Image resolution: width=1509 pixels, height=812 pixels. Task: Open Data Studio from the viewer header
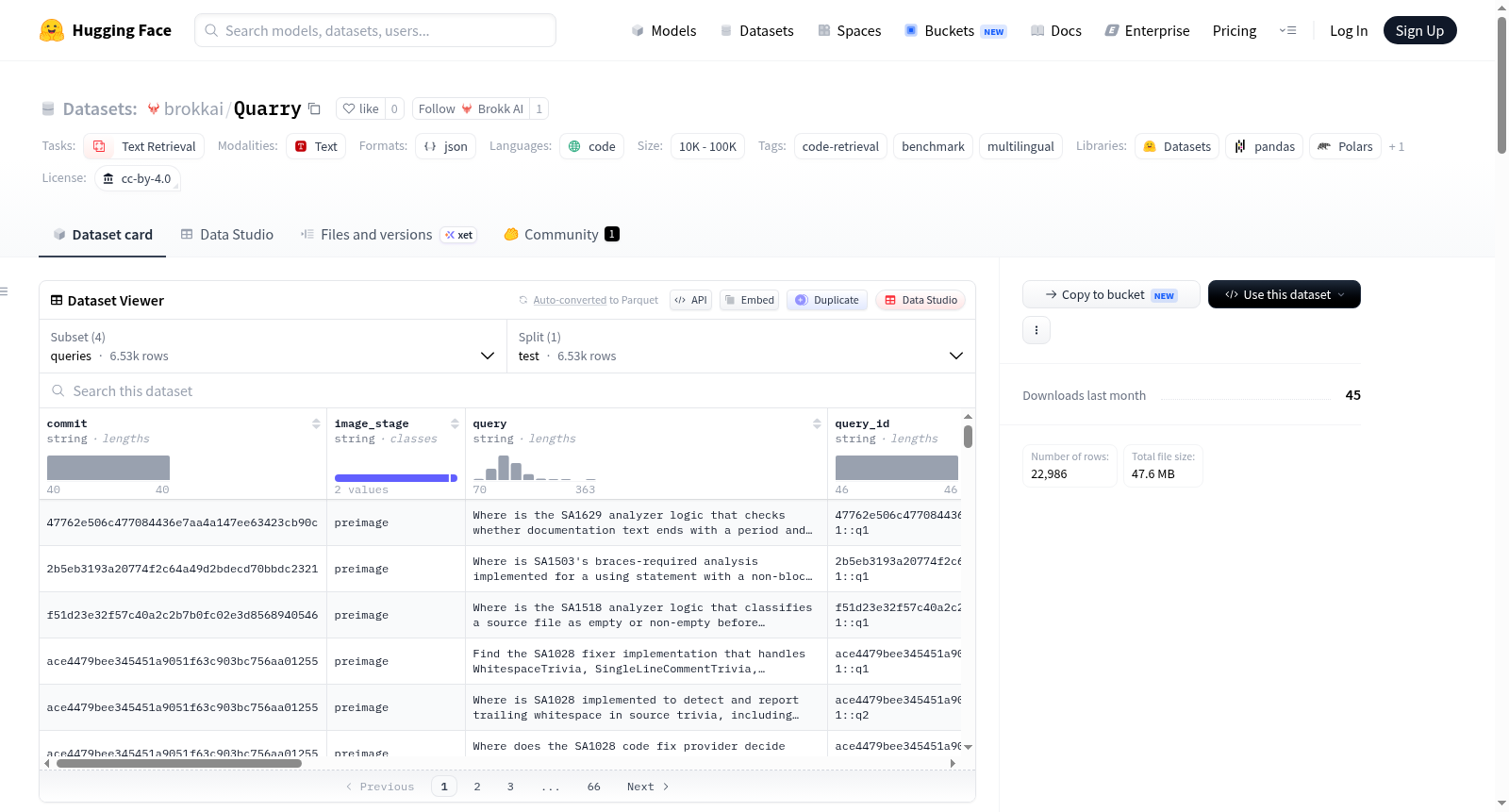920,300
